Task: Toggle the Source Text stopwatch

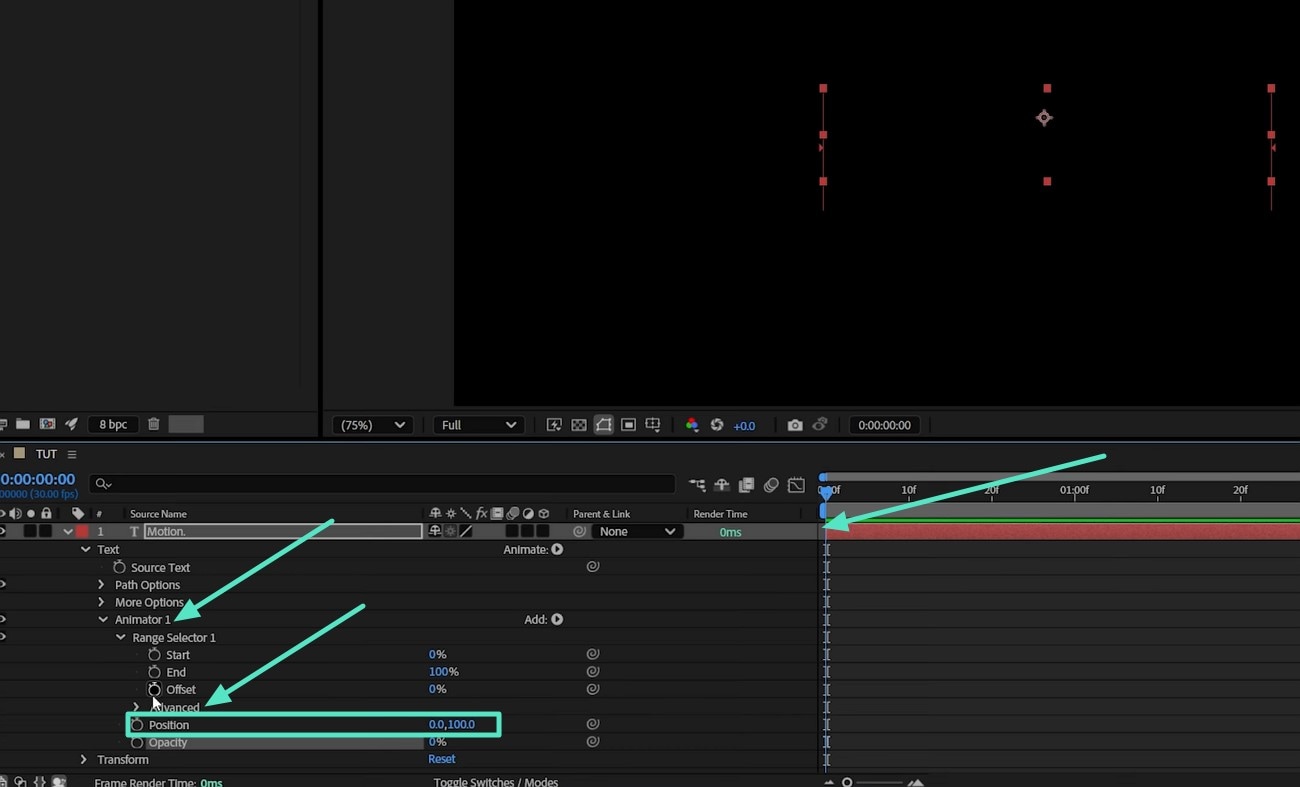Action: coord(119,567)
